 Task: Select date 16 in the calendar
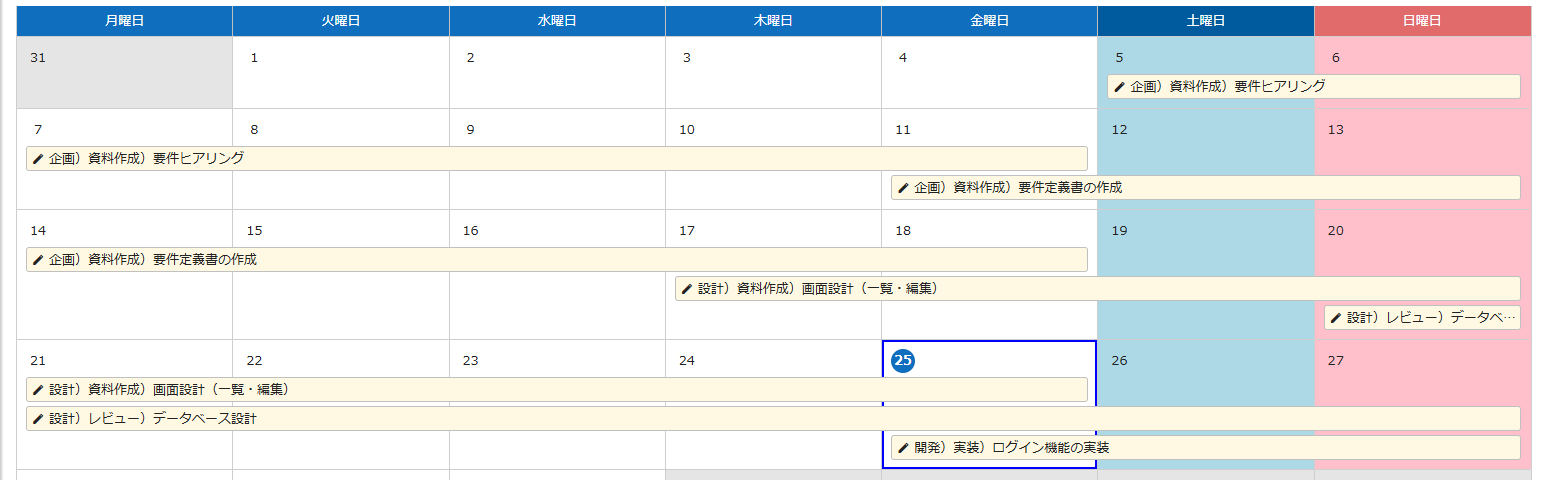[x=471, y=231]
